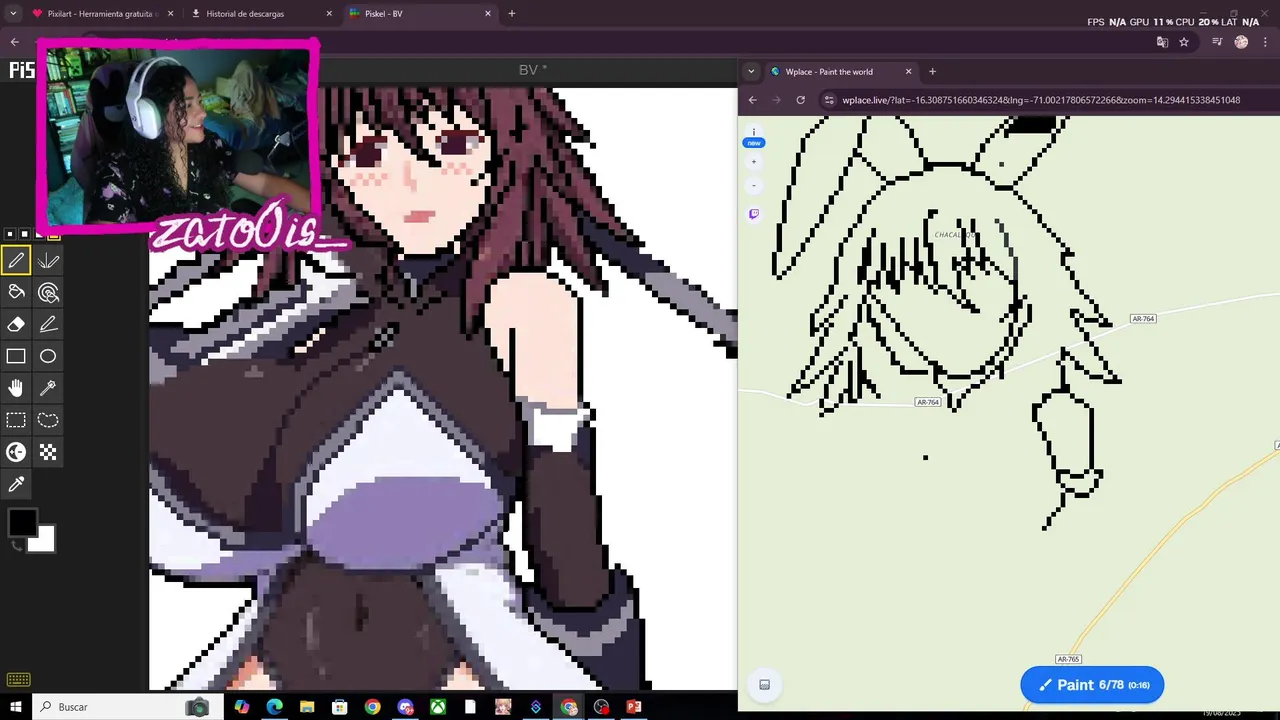The width and height of the screenshot is (1280, 720).
Task: Open media controls icon in Chrome toolbar
Action: tap(1217, 42)
